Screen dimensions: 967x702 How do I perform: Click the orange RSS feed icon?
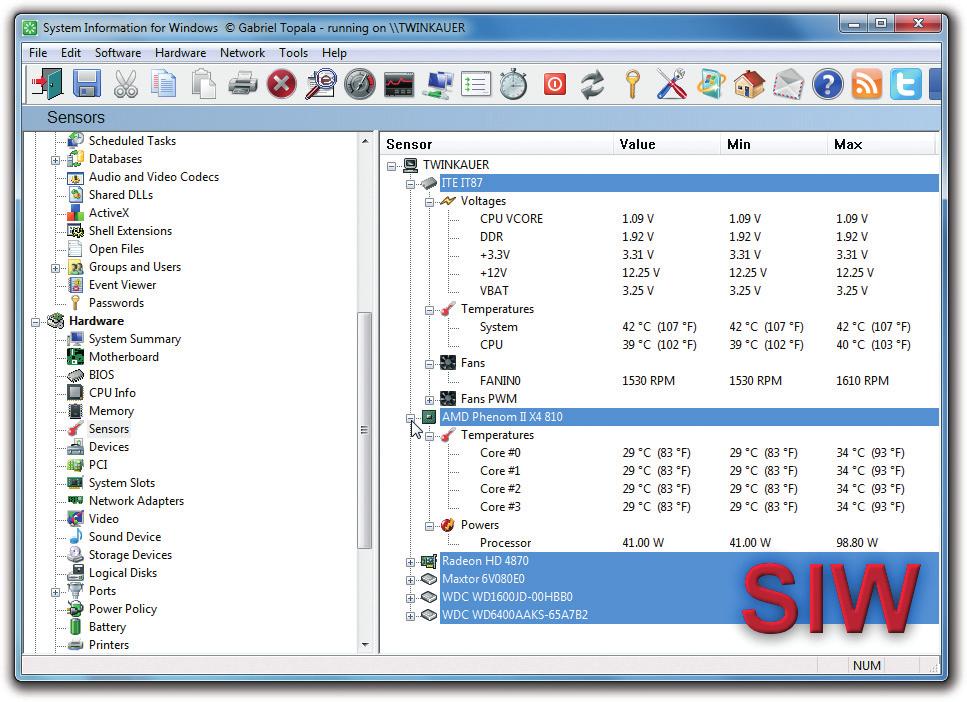coord(866,84)
